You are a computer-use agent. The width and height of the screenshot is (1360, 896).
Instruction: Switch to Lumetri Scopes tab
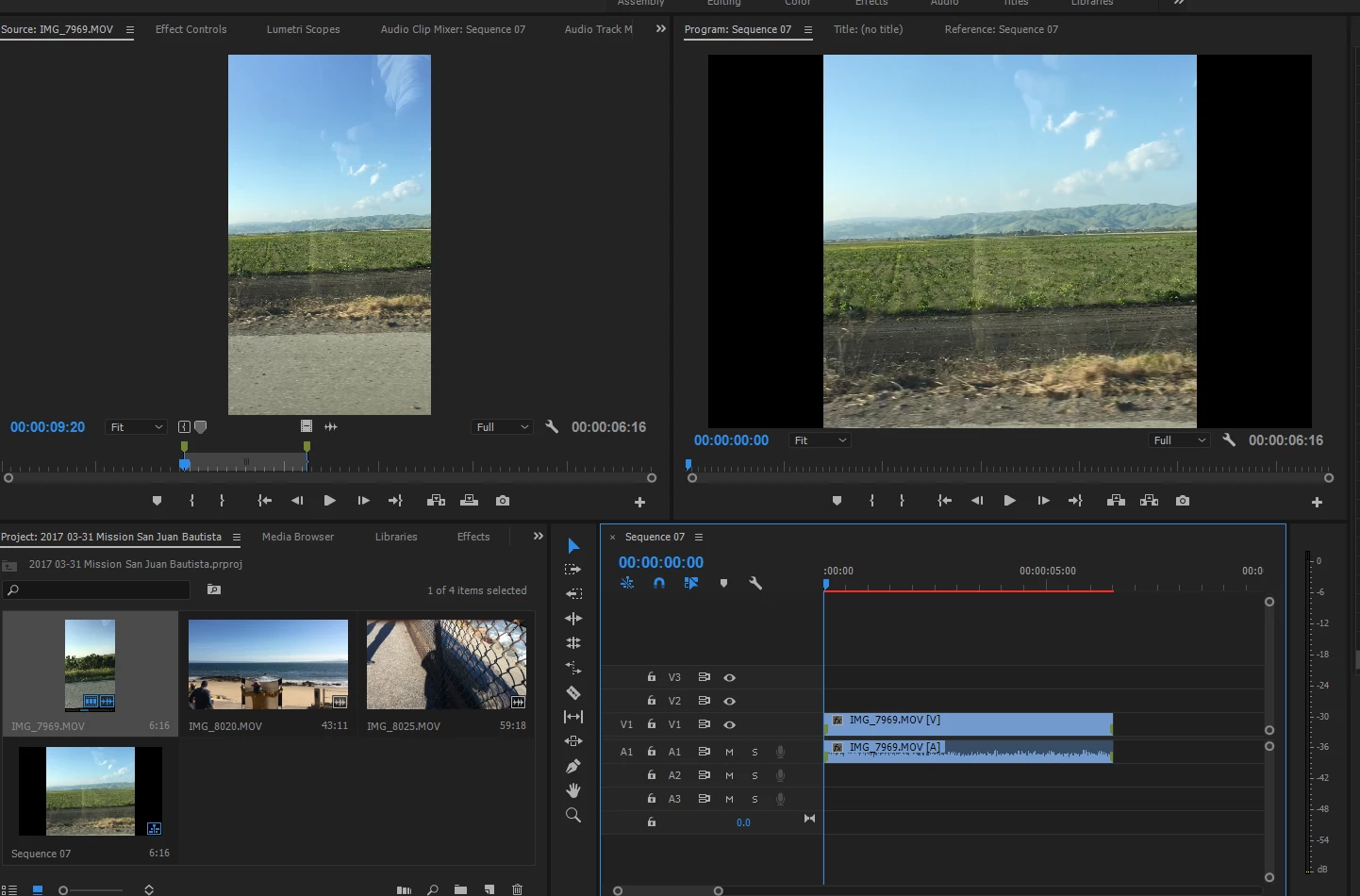click(303, 29)
